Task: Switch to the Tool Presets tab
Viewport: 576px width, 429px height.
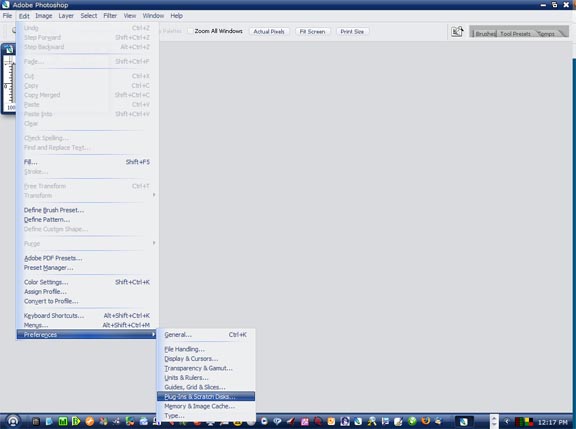Action: click(515, 33)
